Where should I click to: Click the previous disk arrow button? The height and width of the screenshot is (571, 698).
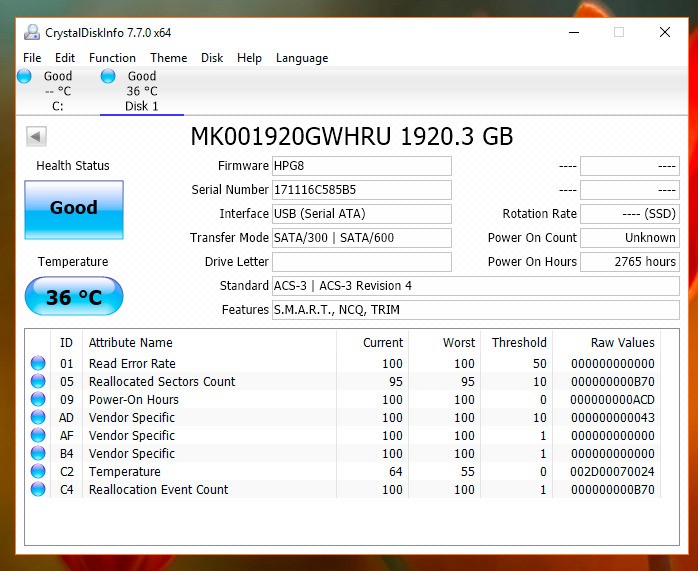(36, 137)
